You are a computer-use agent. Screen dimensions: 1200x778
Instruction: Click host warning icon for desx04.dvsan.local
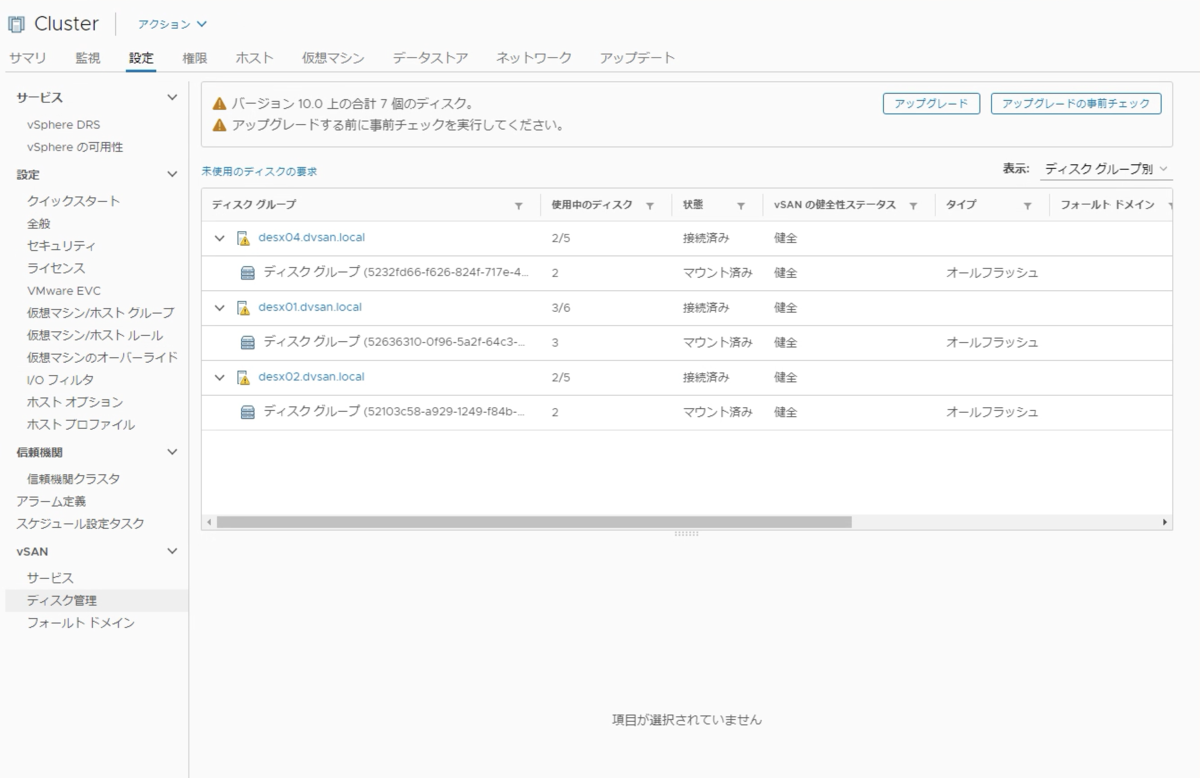click(x=243, y=238)
